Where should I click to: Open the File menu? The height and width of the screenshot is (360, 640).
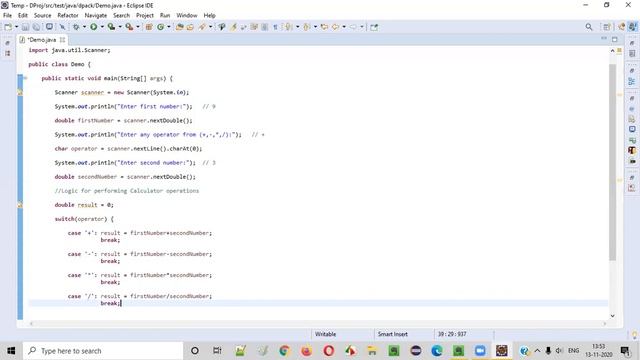pyautogui.click(x=7, y=15)
